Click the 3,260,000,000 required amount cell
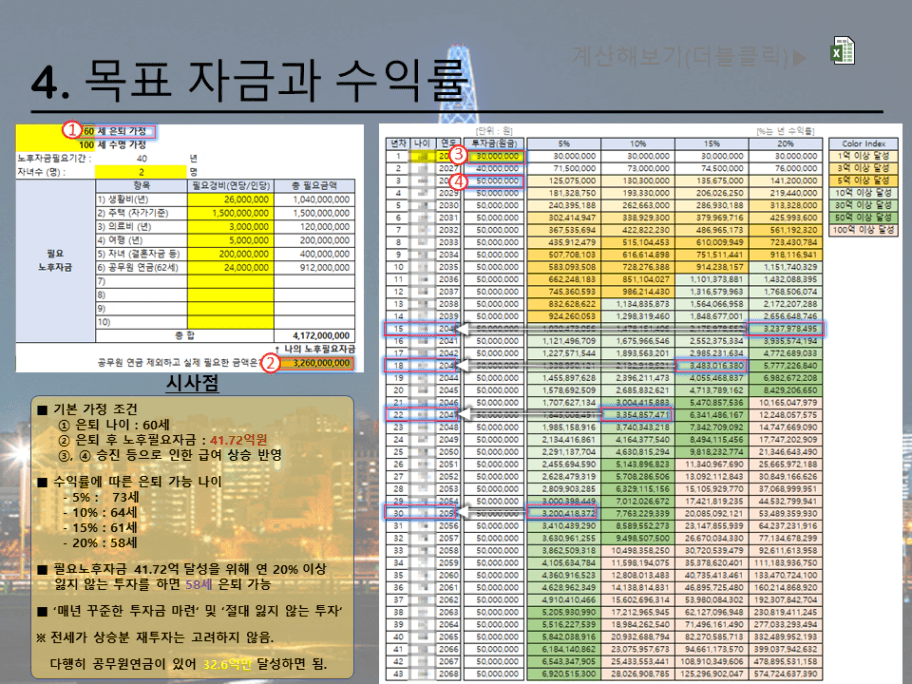Viewport: 912px width, 684px height. [318, 364]
